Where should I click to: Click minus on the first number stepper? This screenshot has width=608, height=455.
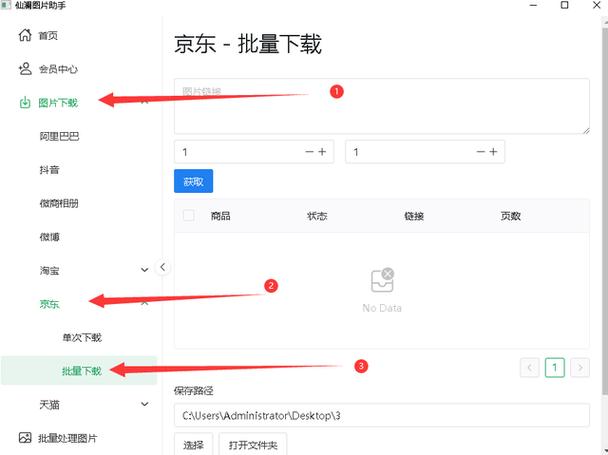[x=309, y=152]
